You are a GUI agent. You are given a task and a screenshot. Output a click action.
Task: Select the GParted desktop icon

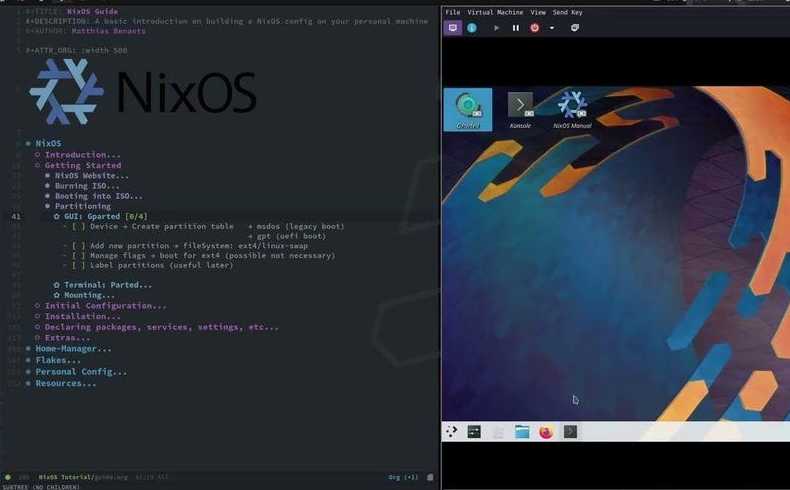coord(468,110)
